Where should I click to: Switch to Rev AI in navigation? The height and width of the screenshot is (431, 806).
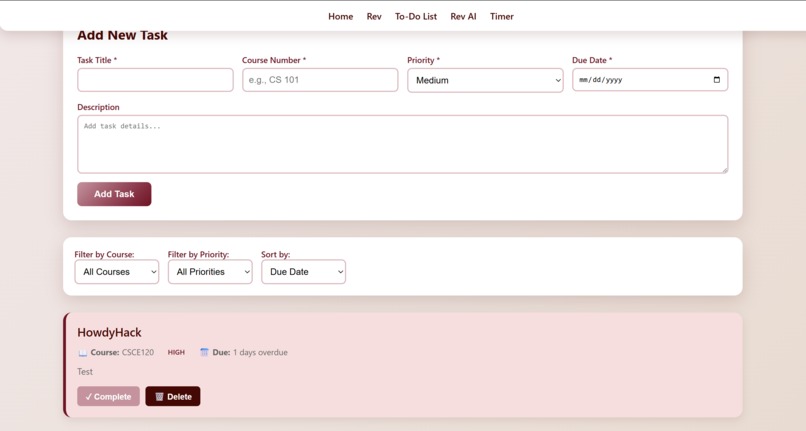(463, 16)
